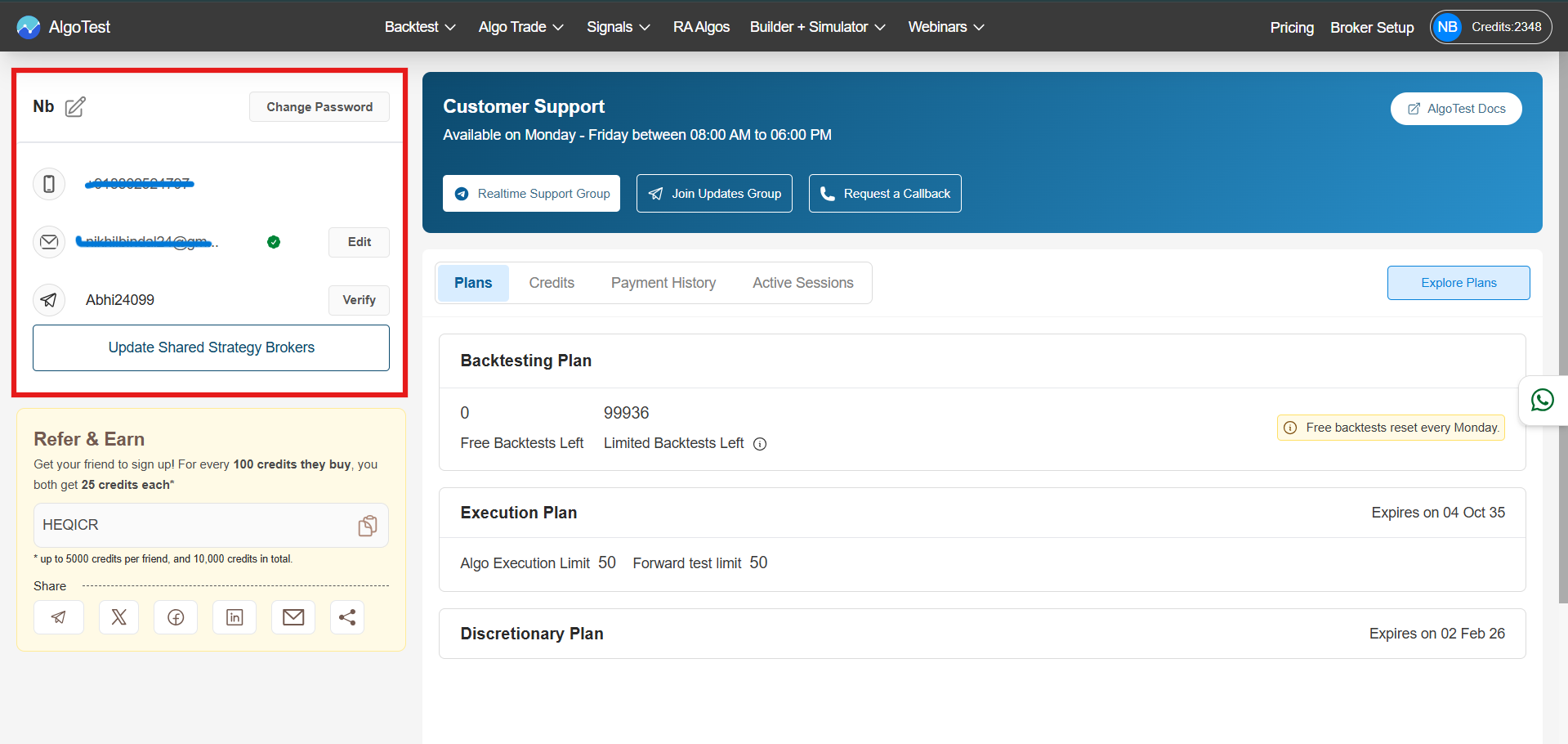Show info for Limited Backtests Left
This screenshot has height=744, width=1568.
click(760, 444)
